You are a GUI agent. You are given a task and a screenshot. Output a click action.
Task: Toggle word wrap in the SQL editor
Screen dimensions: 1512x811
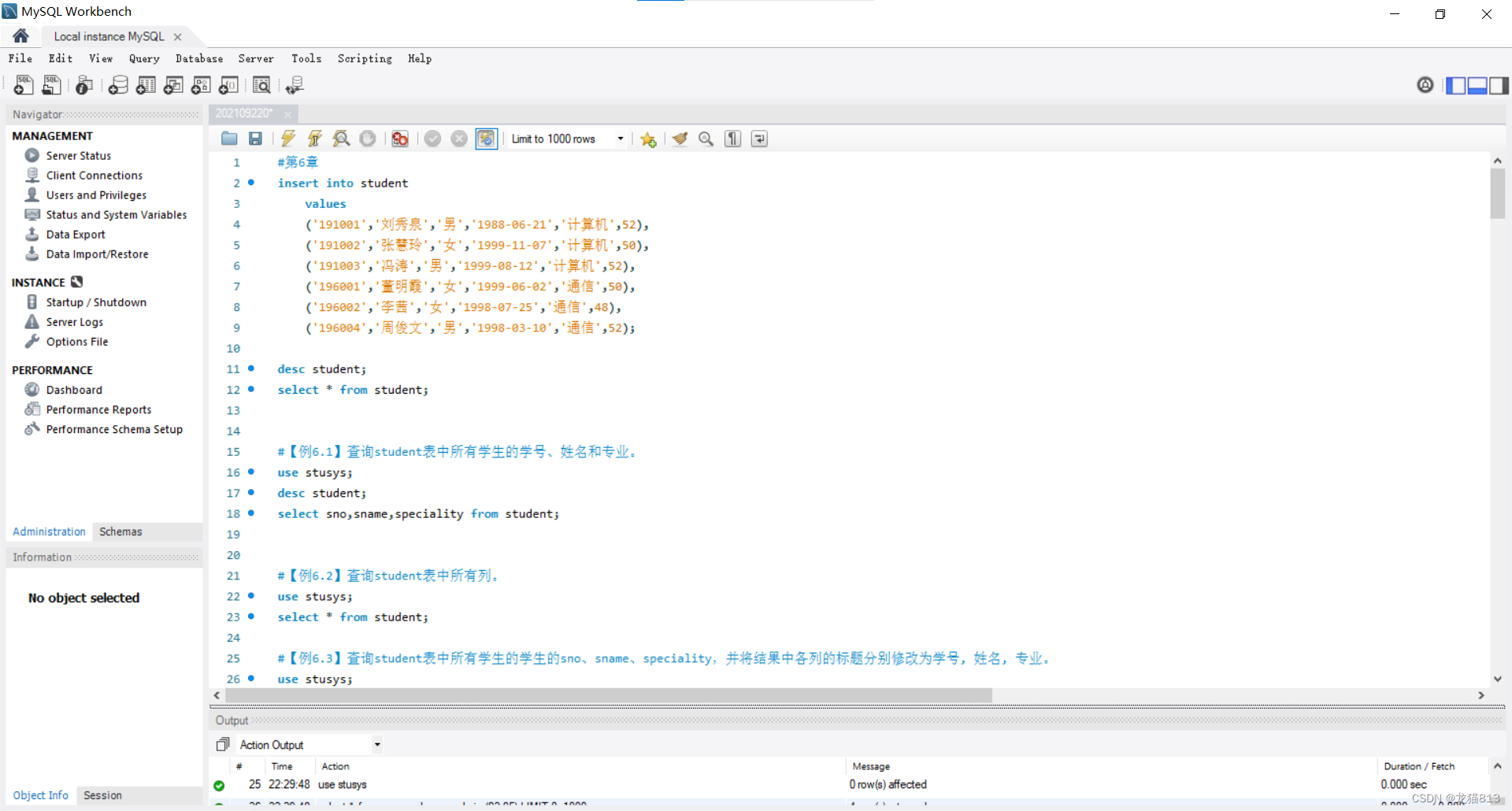pos(758,139)
